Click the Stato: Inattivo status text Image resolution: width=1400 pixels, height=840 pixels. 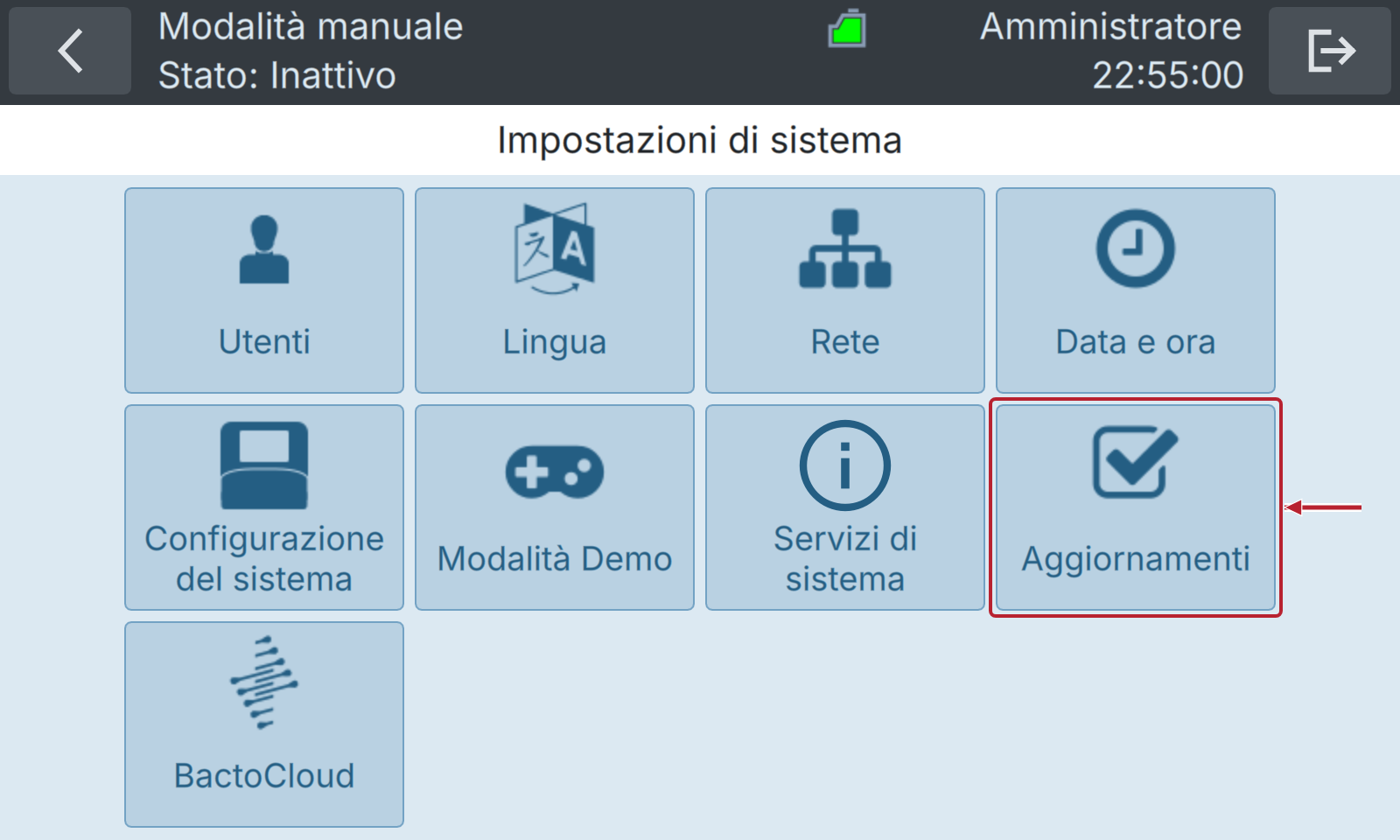point(277,75)
